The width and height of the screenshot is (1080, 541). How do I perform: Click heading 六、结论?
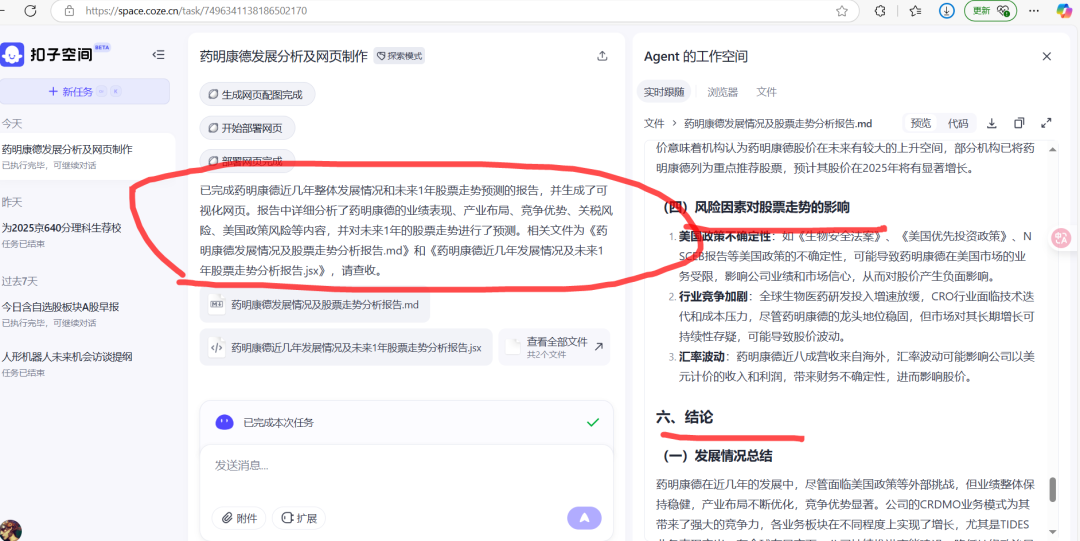coord(684,417)
